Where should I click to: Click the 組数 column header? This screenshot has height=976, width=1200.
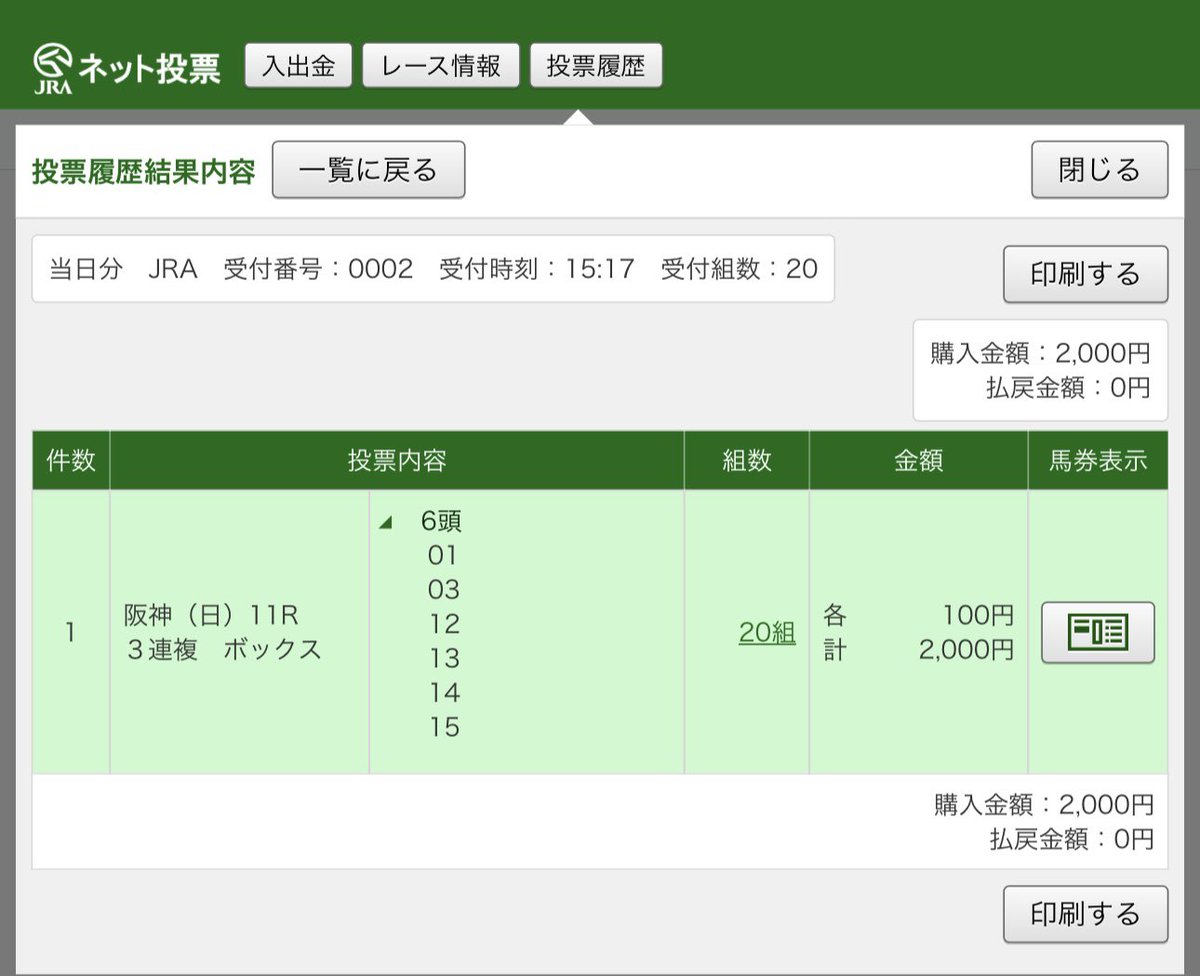(x=747, y=461)
